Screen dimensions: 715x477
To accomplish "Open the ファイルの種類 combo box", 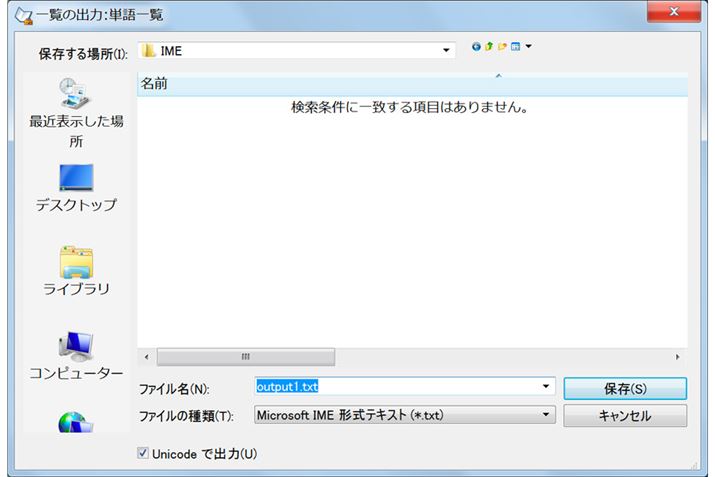I will pyautogui.click(x=405, y=415).
